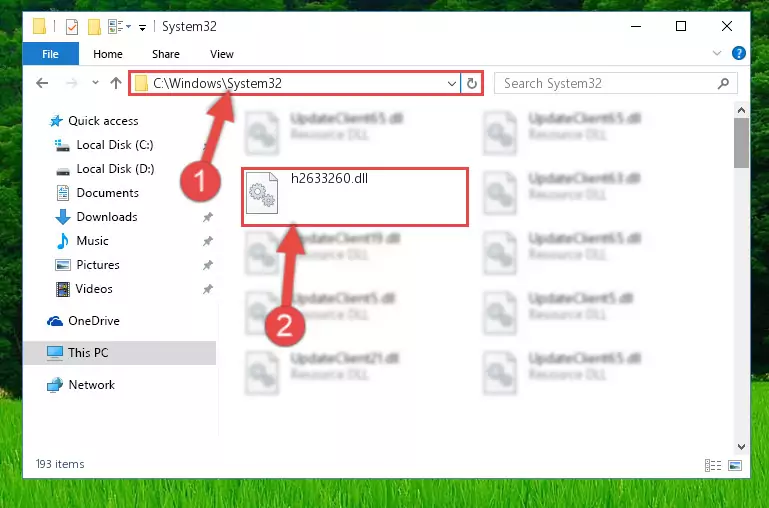The width and height of the screenshot is (769, 508).
Task: Switch to the Home ribbon tab
Action: click(x=108, y=54)
